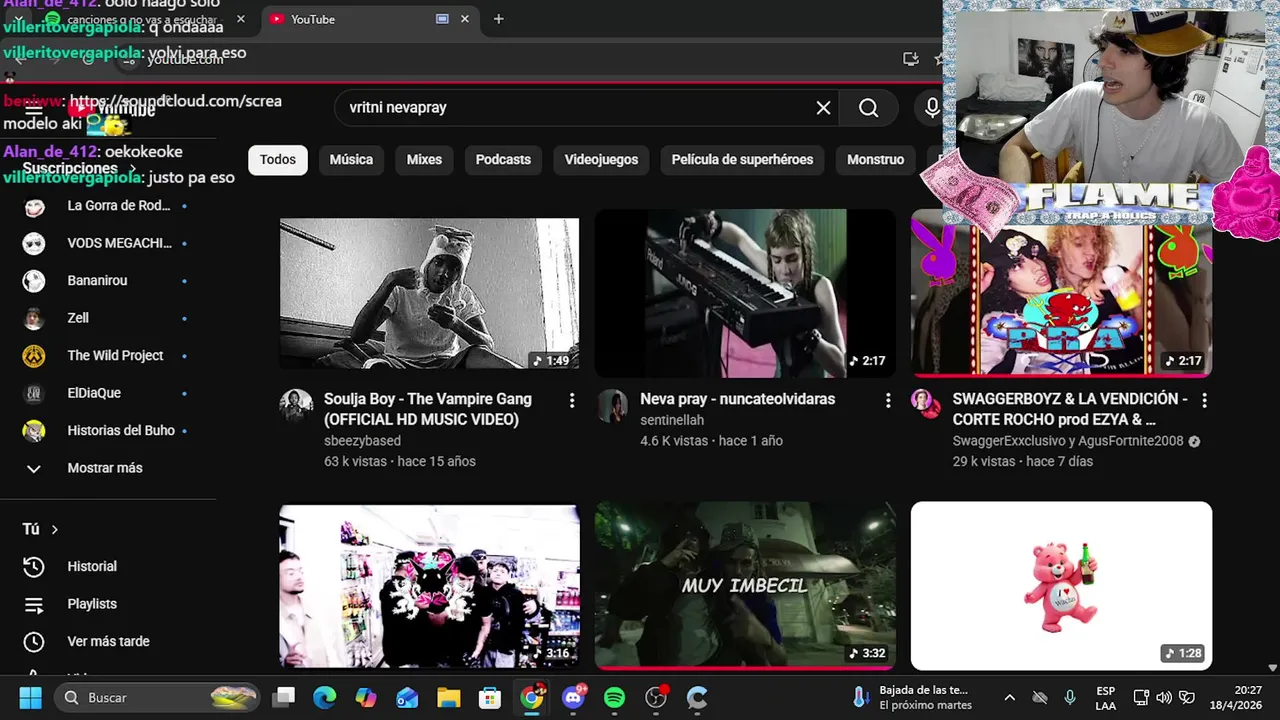Screen dimensions: 1280x720
Task: Open options menu for Neva pray video
Action: [x=888, y=400]
